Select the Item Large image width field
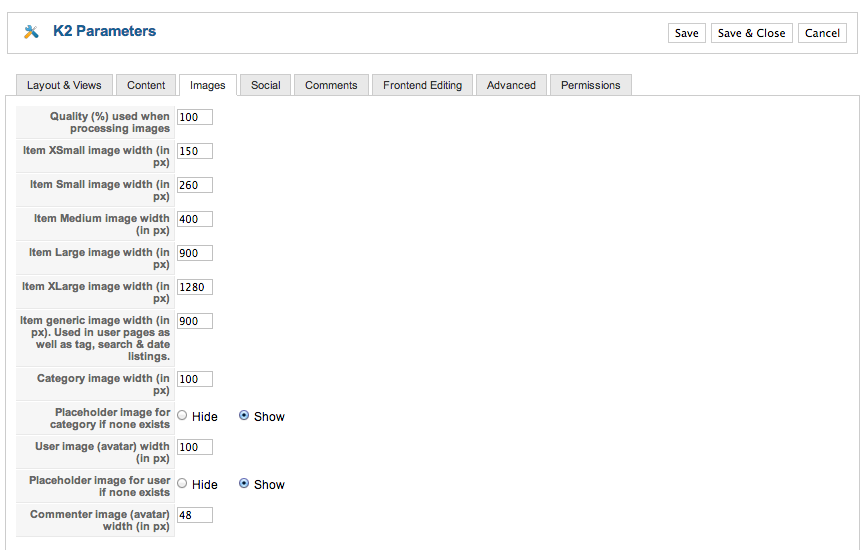 195,253
